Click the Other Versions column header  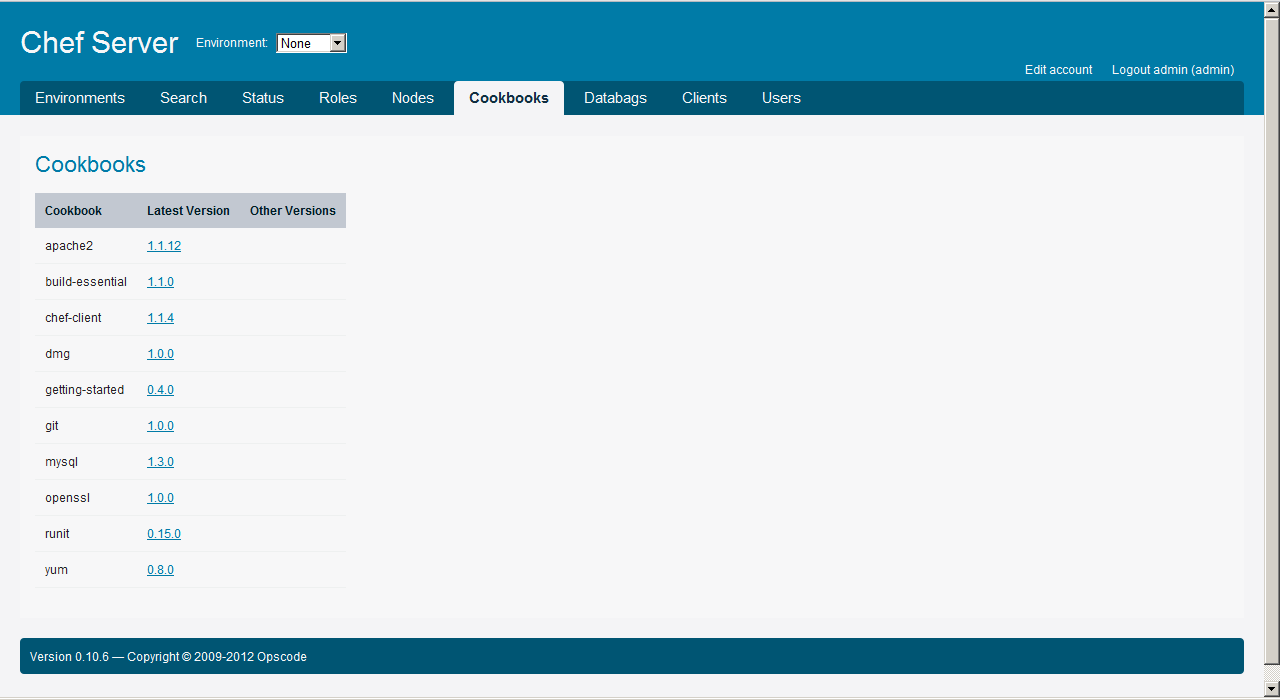click(x=293, y=211)
